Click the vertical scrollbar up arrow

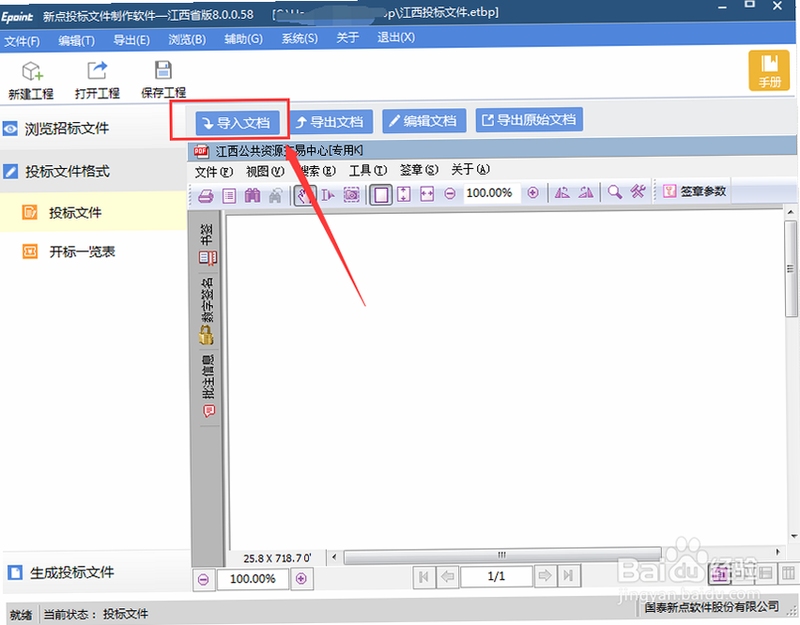point(791,212)
